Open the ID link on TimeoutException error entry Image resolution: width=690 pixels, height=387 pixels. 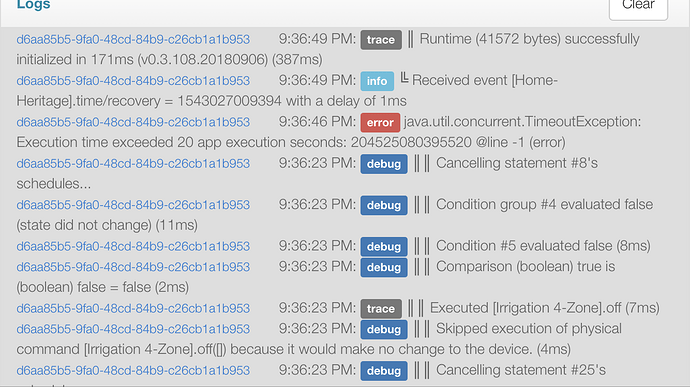(x=133, y=122)
